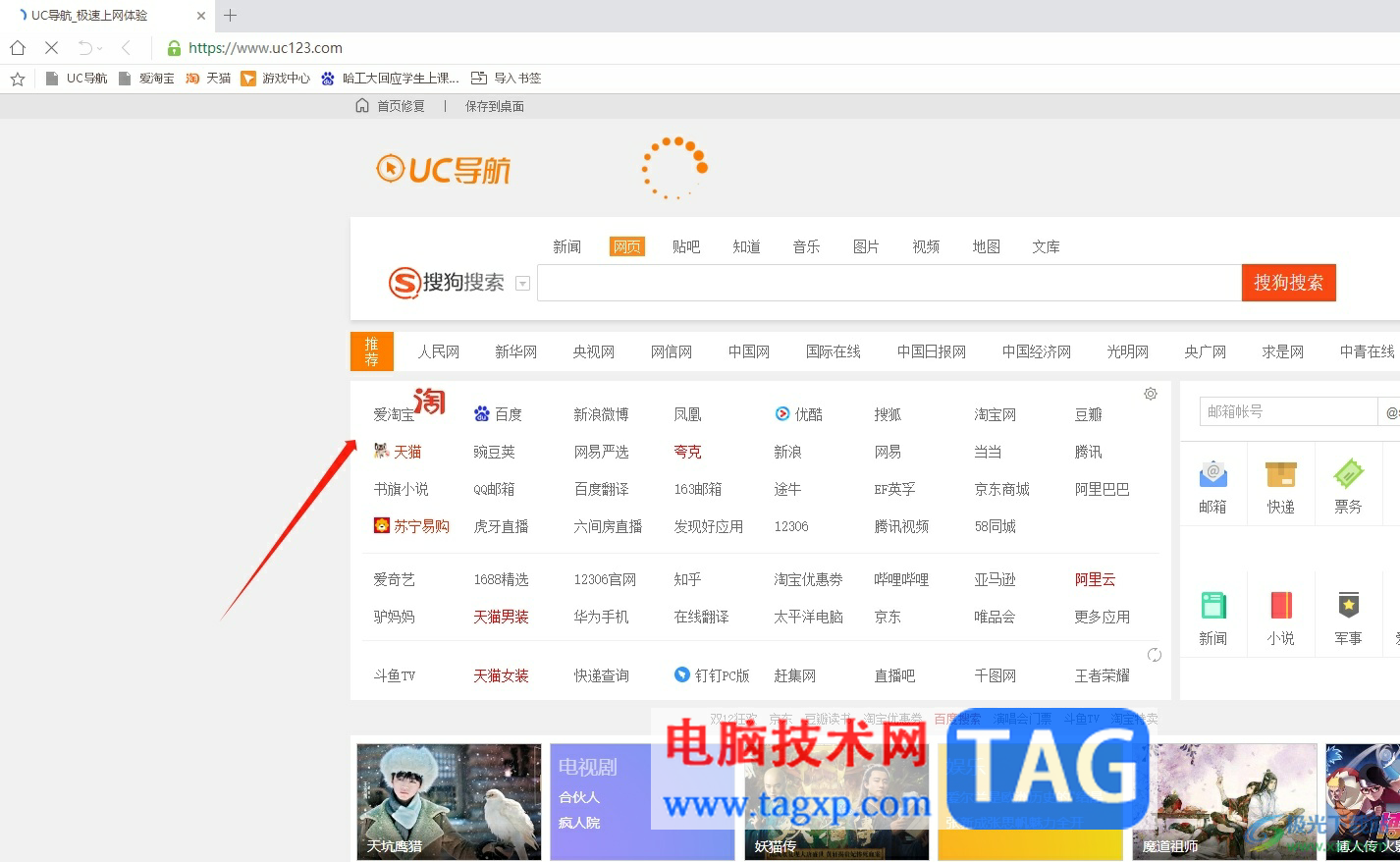This screenshot has width=1400, height=862.
Task: Open 游戏中心 bookmark
Action: coord(276,79)
